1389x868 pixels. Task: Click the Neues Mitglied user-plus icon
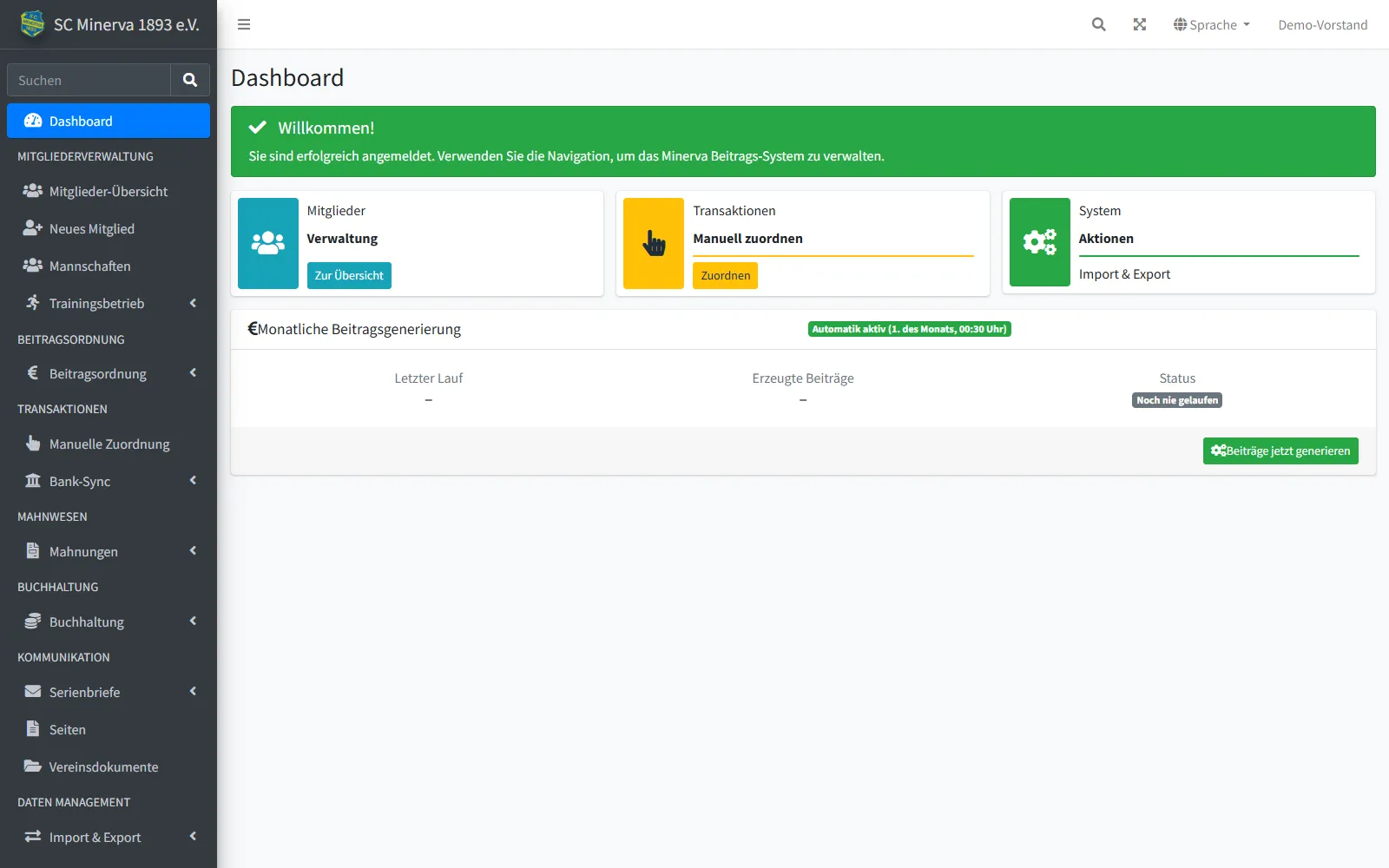point(33,228)
